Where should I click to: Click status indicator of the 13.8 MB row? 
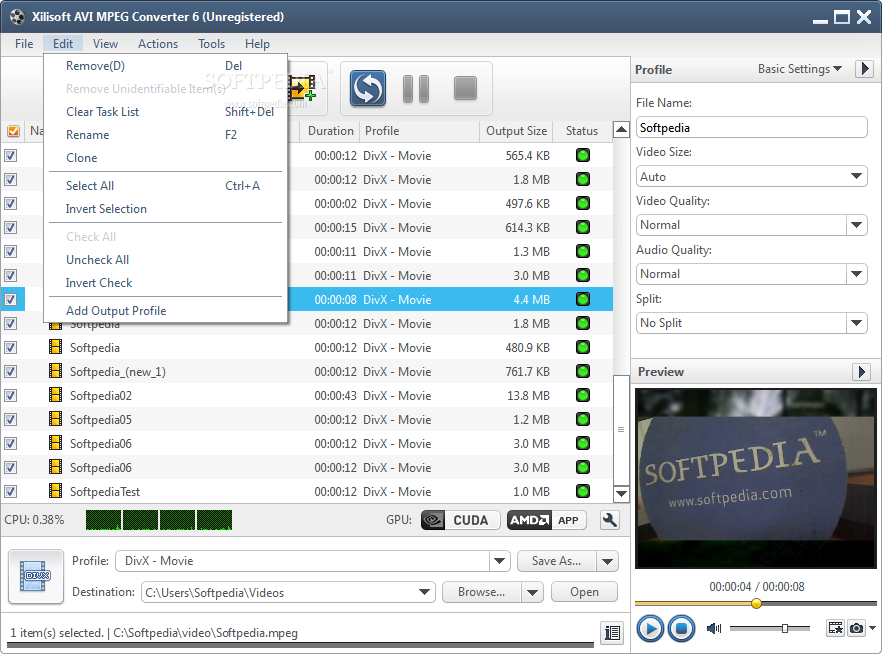click(583, 395)
